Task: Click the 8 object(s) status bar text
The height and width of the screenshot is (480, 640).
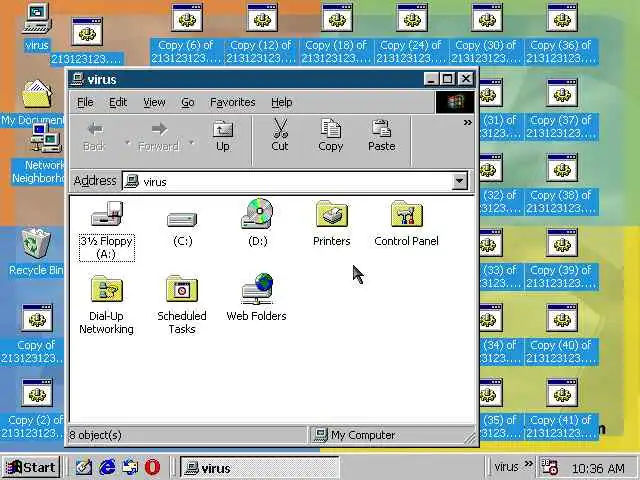Action: pyautogui.click(x=95, y=435)
